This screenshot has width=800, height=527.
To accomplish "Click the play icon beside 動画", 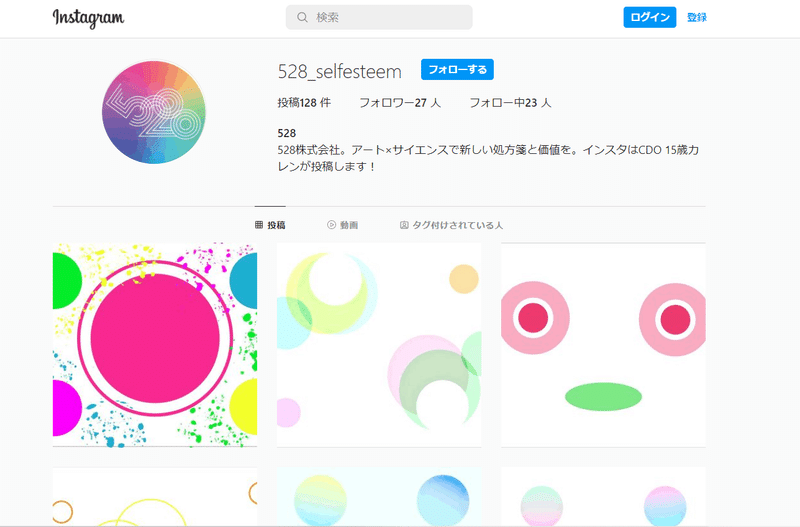I will point(331,225).
